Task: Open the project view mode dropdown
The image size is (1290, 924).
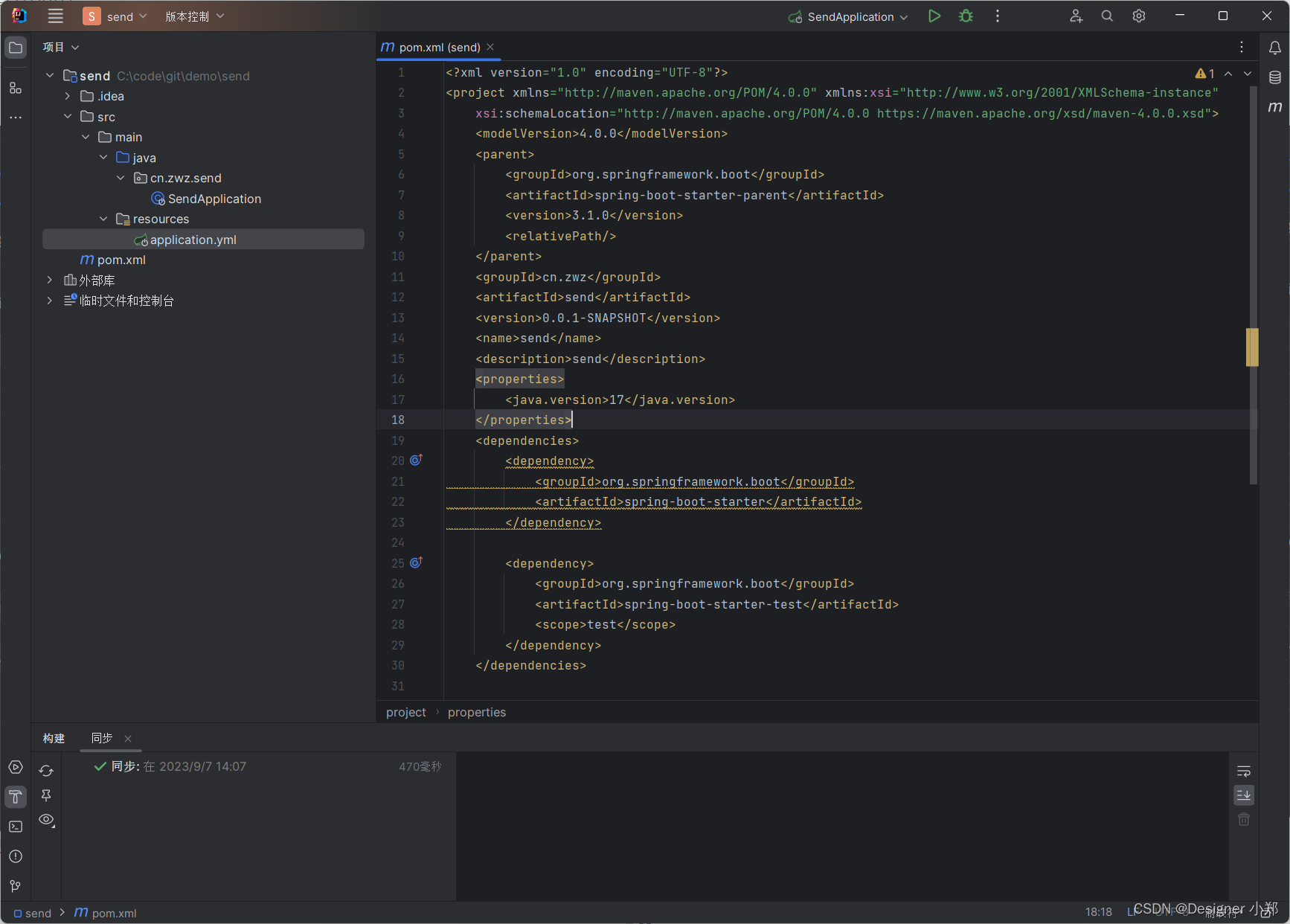Action: [61, 47]
